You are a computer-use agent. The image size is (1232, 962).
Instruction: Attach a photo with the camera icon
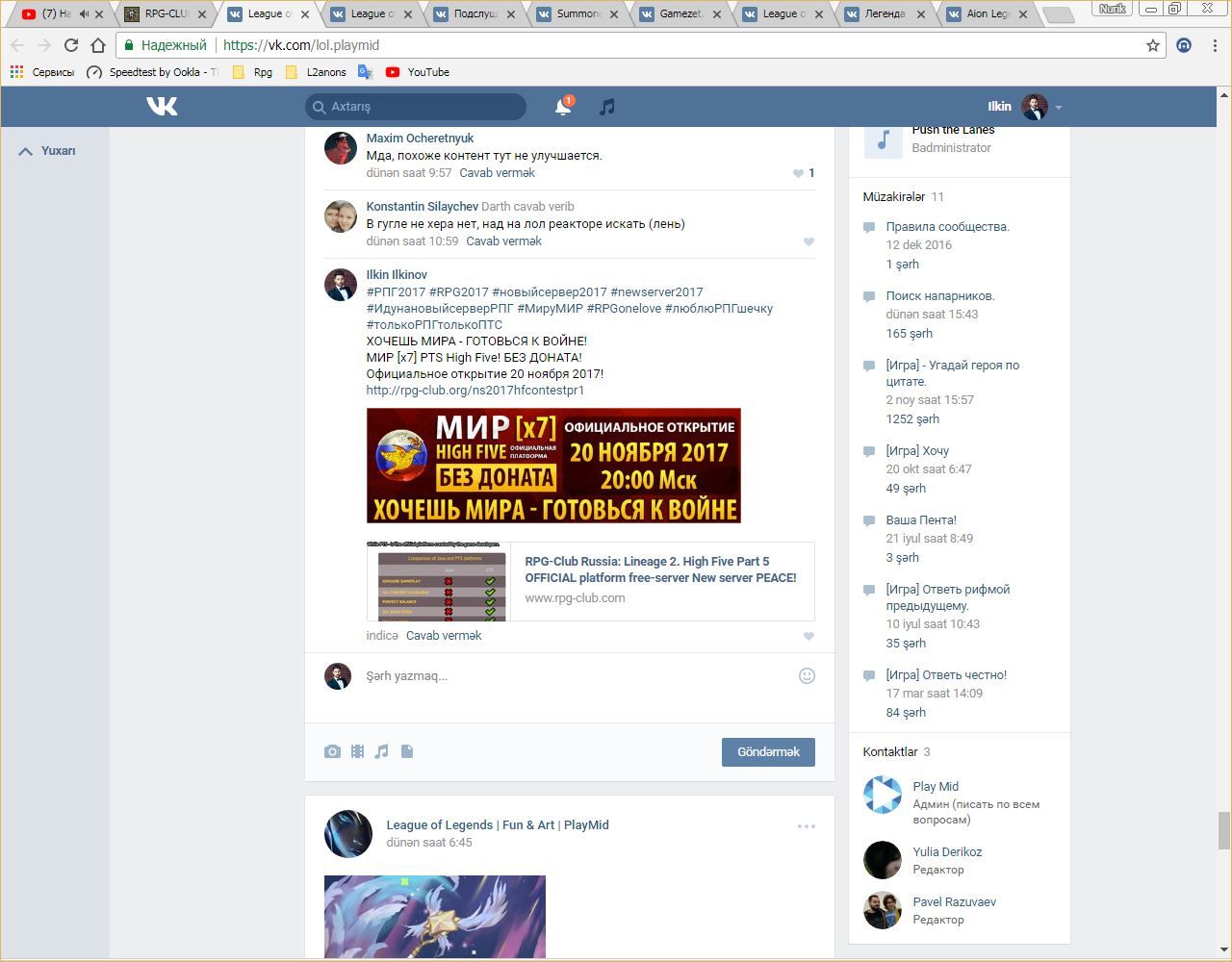[332, 751]
